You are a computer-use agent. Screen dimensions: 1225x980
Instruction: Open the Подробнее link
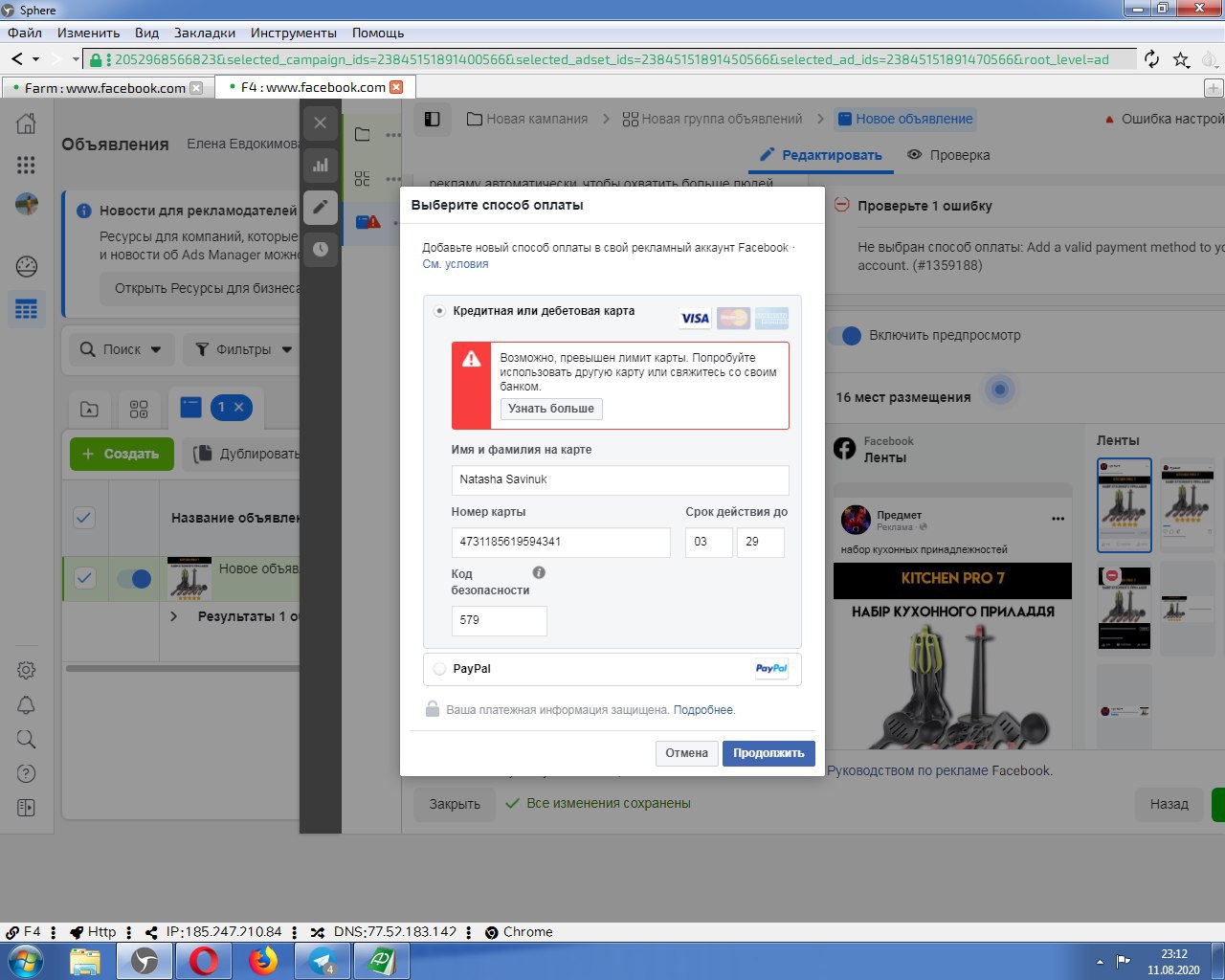tap(703, 710)
